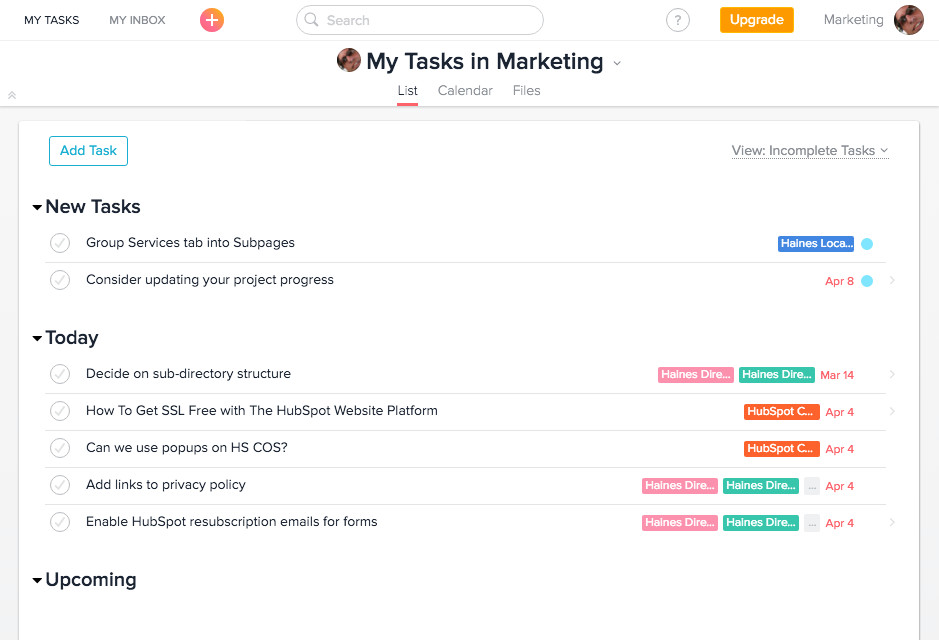Click the orange plus quick-add icon
Image resolution: width=939 pixels, height=640 pixels.
[x=212, y=20]
